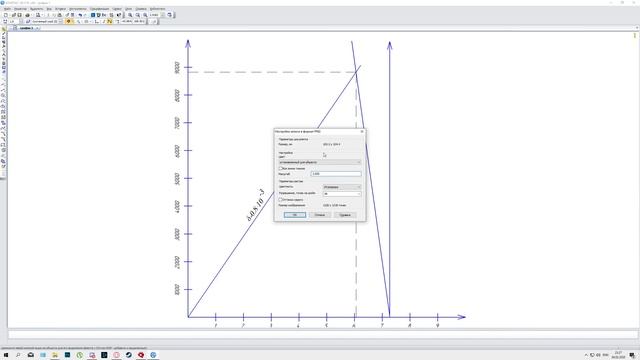Image resolution: width=640 pixels, height=360 pixels.
Task: Open File Explorer from taskbar
Action: coord(55,355)
